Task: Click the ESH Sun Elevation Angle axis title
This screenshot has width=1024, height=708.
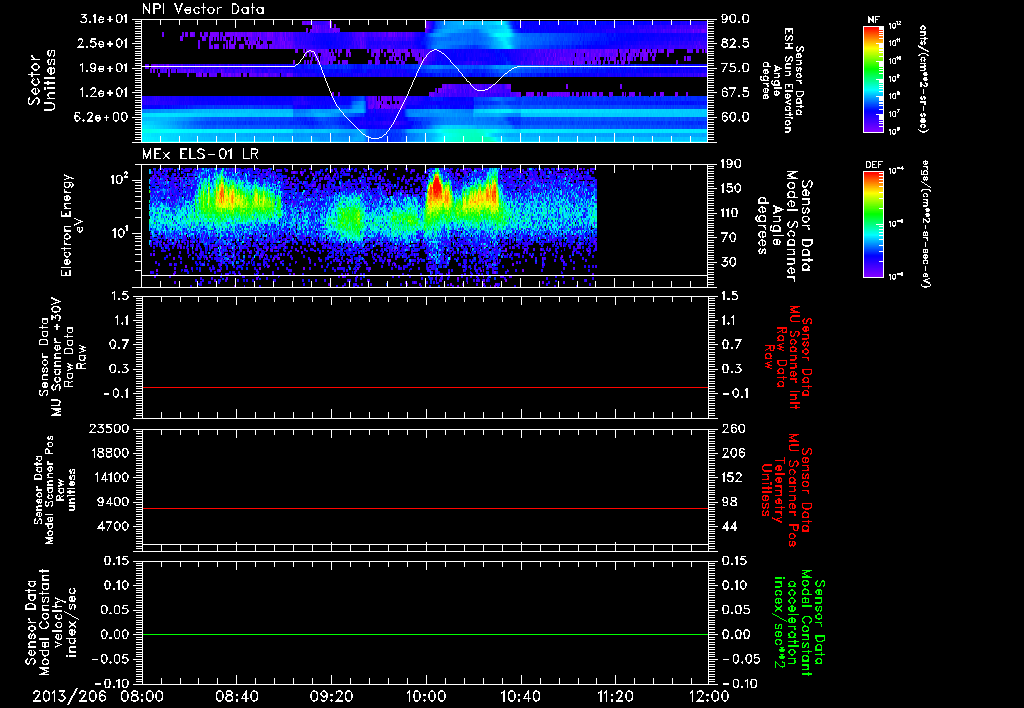Action: click(x=783, y=80)
